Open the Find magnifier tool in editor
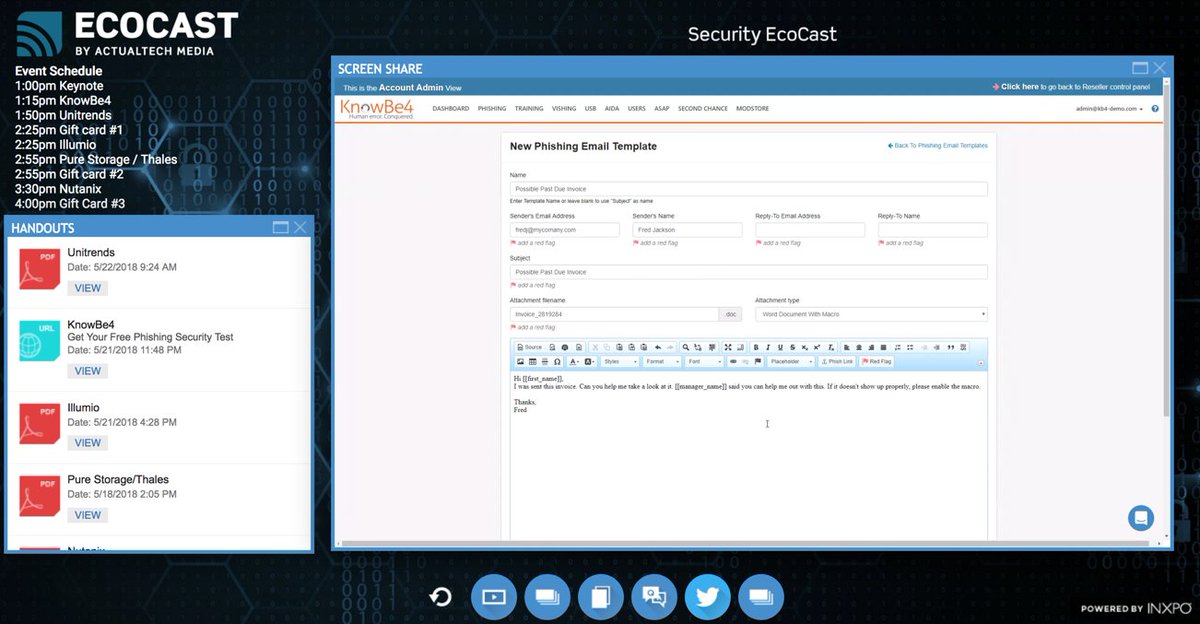This screenshot has height=624, width=1200. pyautogui.click(x=686, y=347)
